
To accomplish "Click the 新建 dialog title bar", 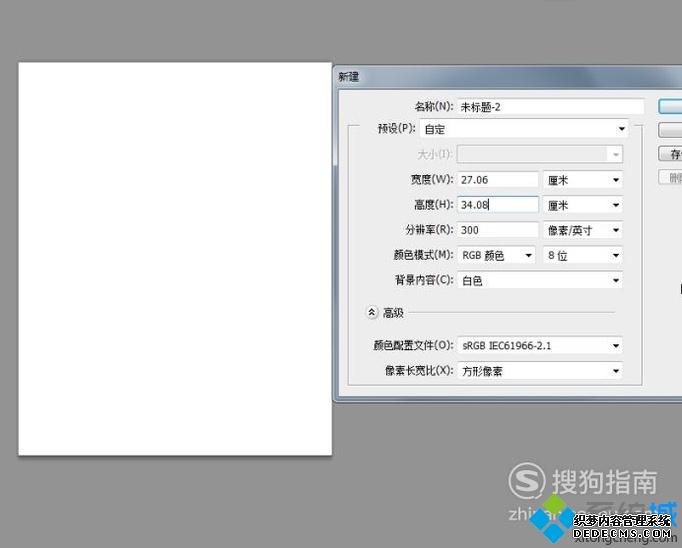I will click(x=508, y=77).
